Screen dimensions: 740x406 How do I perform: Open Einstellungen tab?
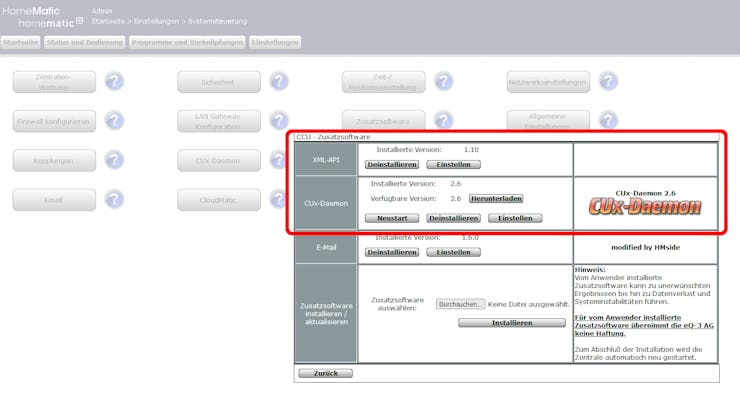[275, 42]
